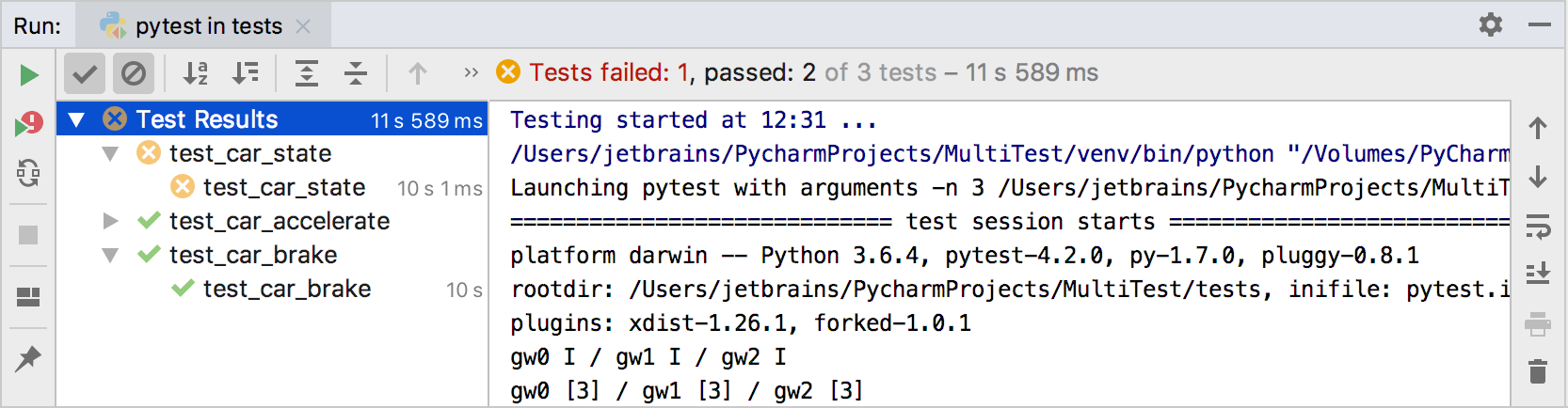The image size is (1568, 408).
Task: Show more toolbar actions chevron
Action: pyautogui.click(x=471, y=73)
